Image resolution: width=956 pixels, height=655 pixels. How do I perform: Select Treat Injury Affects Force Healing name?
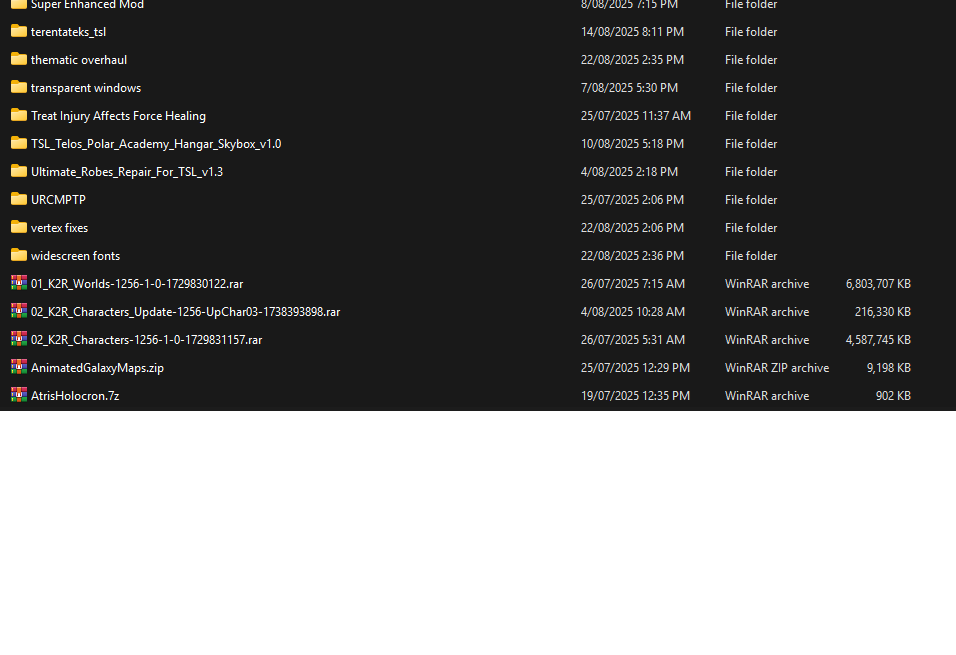click(x=118, y=116)
